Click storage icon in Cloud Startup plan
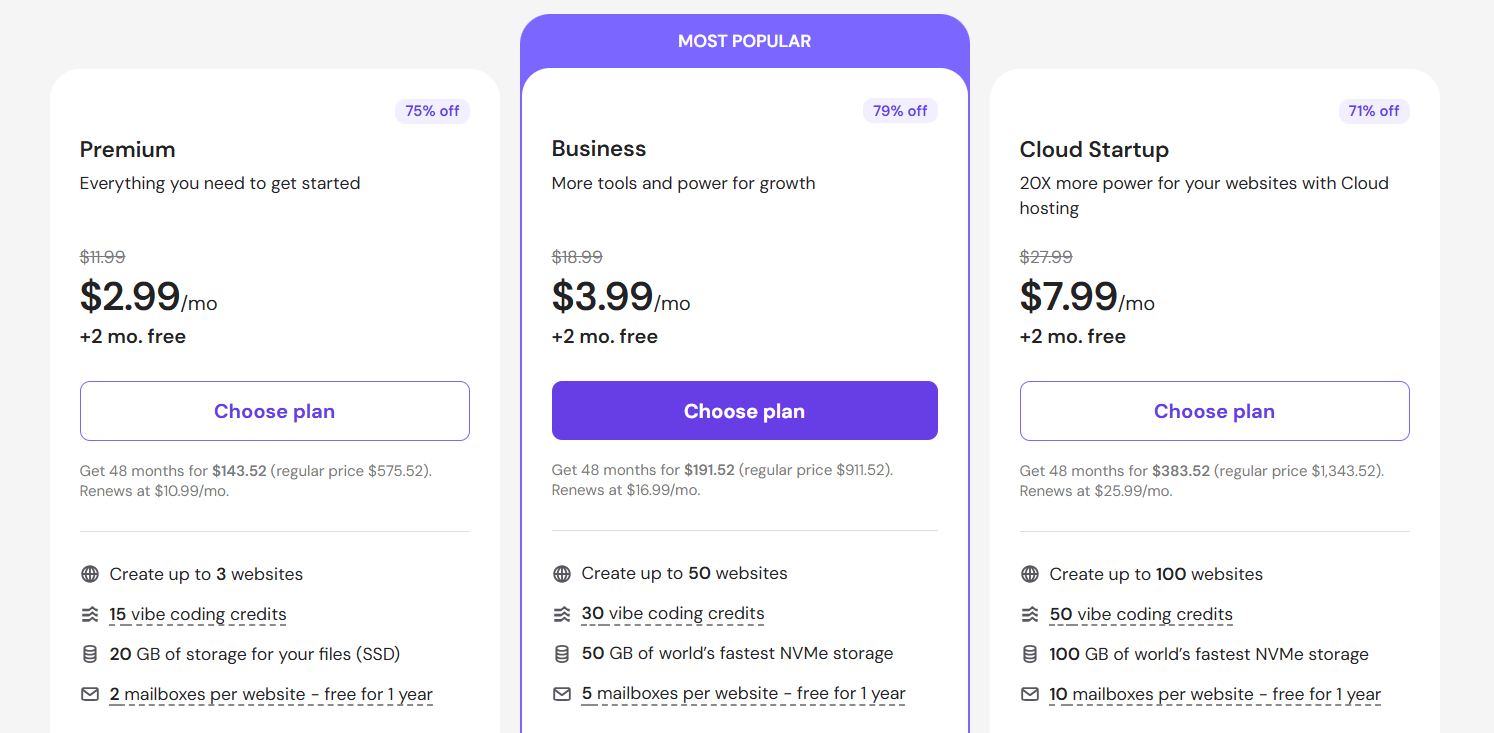 (1030, 654)
